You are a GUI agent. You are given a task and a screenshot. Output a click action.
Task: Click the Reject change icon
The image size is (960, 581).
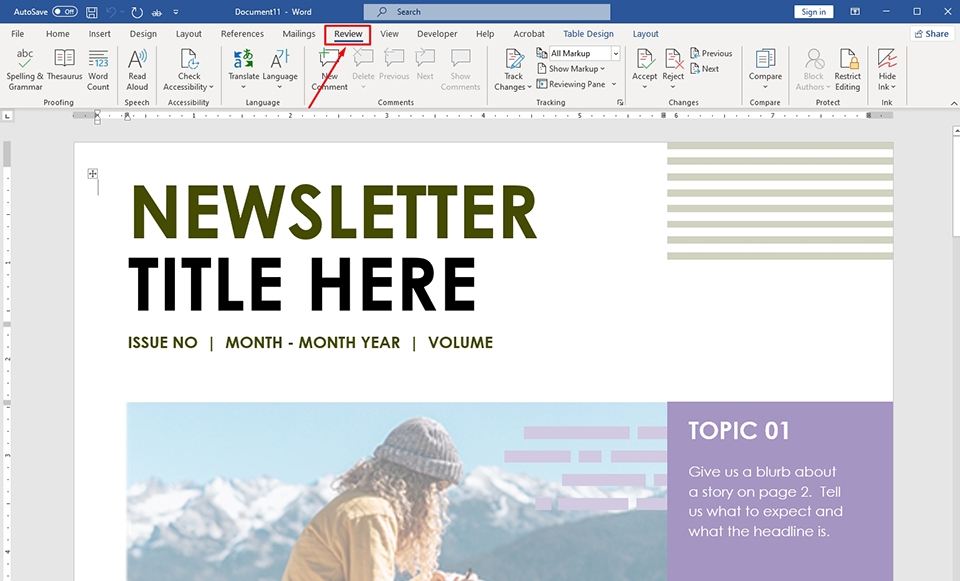[x=673, y=59]
